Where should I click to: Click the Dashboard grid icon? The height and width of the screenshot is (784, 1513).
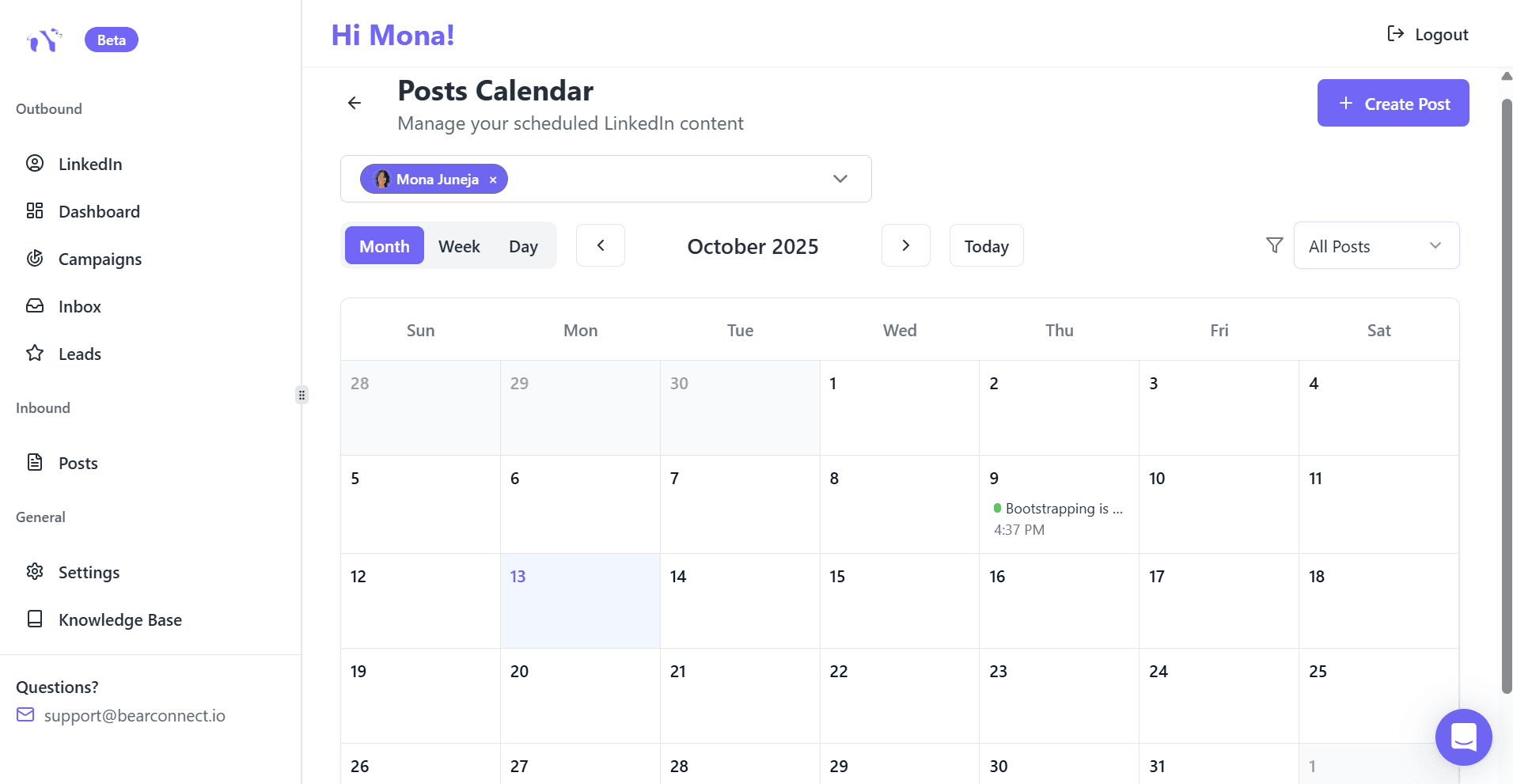[x=35, y=210]
